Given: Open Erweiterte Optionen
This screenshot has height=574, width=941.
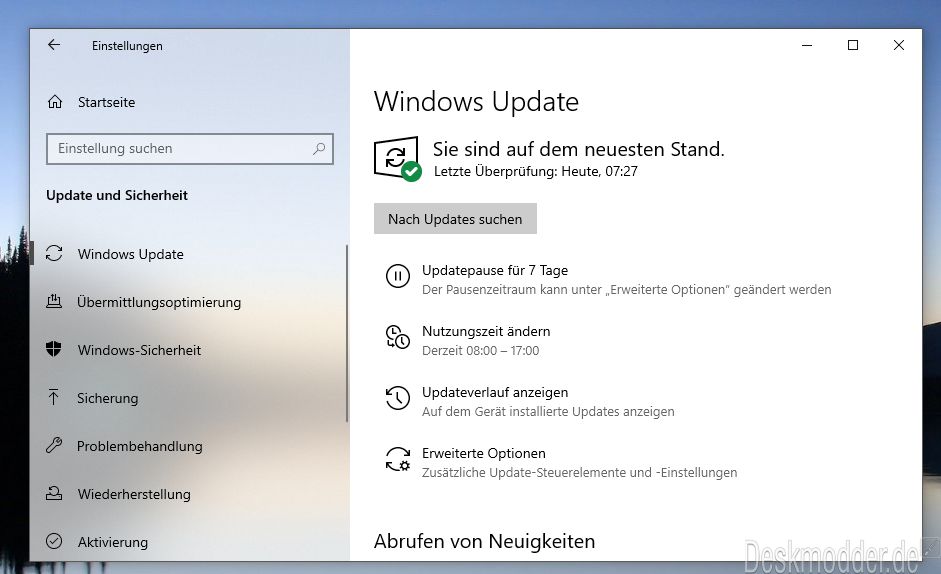Looking at the screenshot, I should pos(483,453).
